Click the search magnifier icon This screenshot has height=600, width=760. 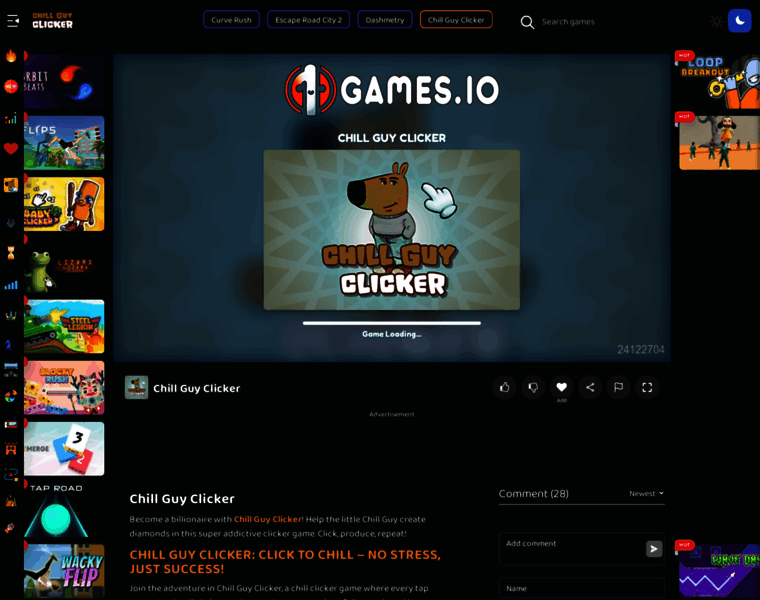coord(527,22)
